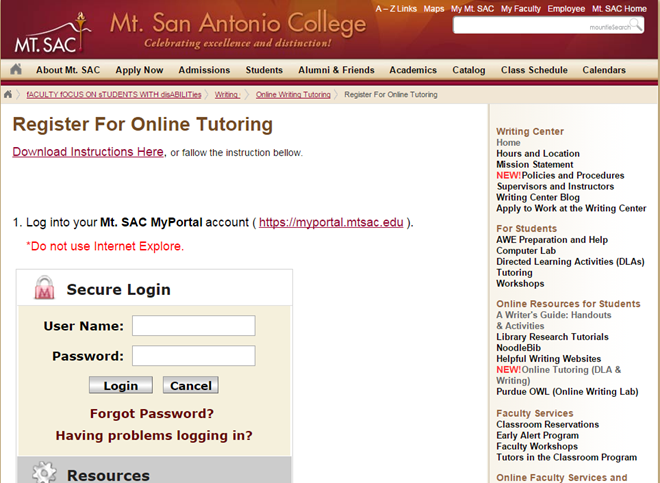
Task: Open the Apply Now menu item
Action: coord(139,70)
